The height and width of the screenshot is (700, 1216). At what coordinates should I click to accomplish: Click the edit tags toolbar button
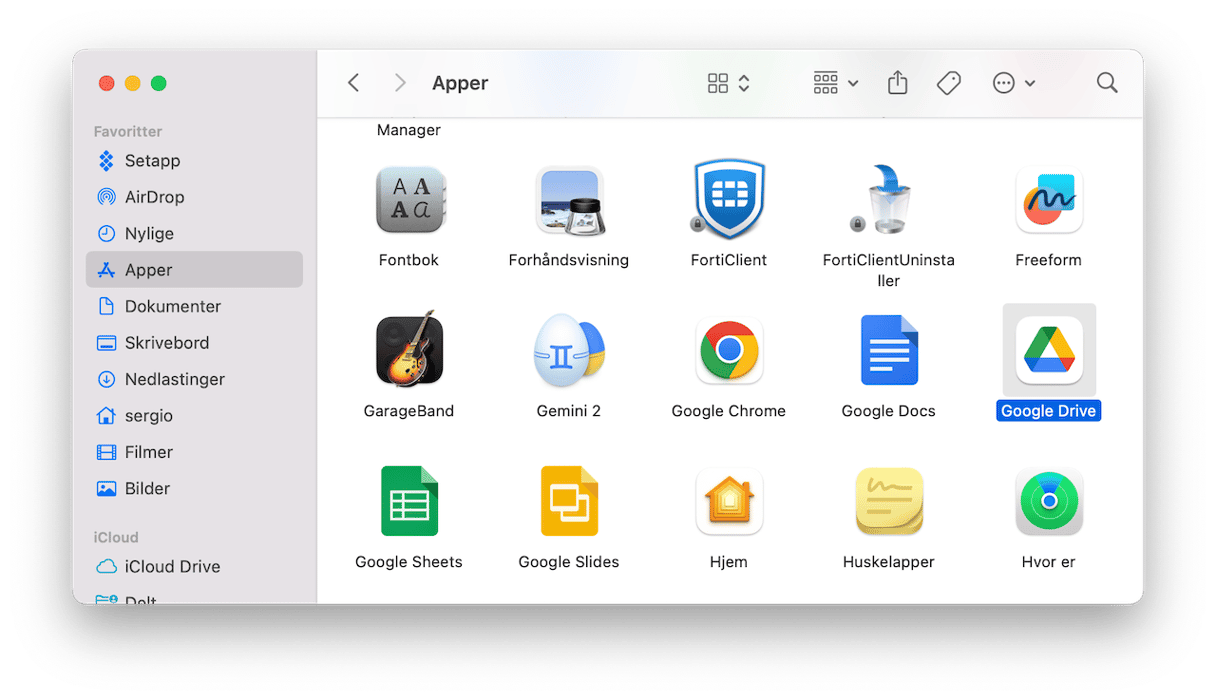[x=948, y=83]
